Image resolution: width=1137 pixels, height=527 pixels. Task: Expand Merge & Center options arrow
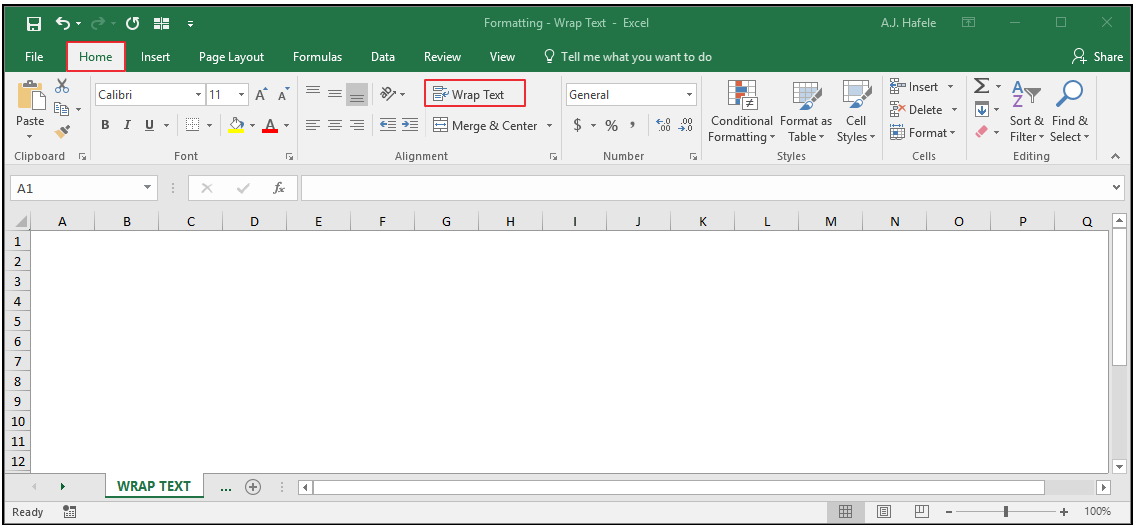pyautogui.click(x=549, y=125)
